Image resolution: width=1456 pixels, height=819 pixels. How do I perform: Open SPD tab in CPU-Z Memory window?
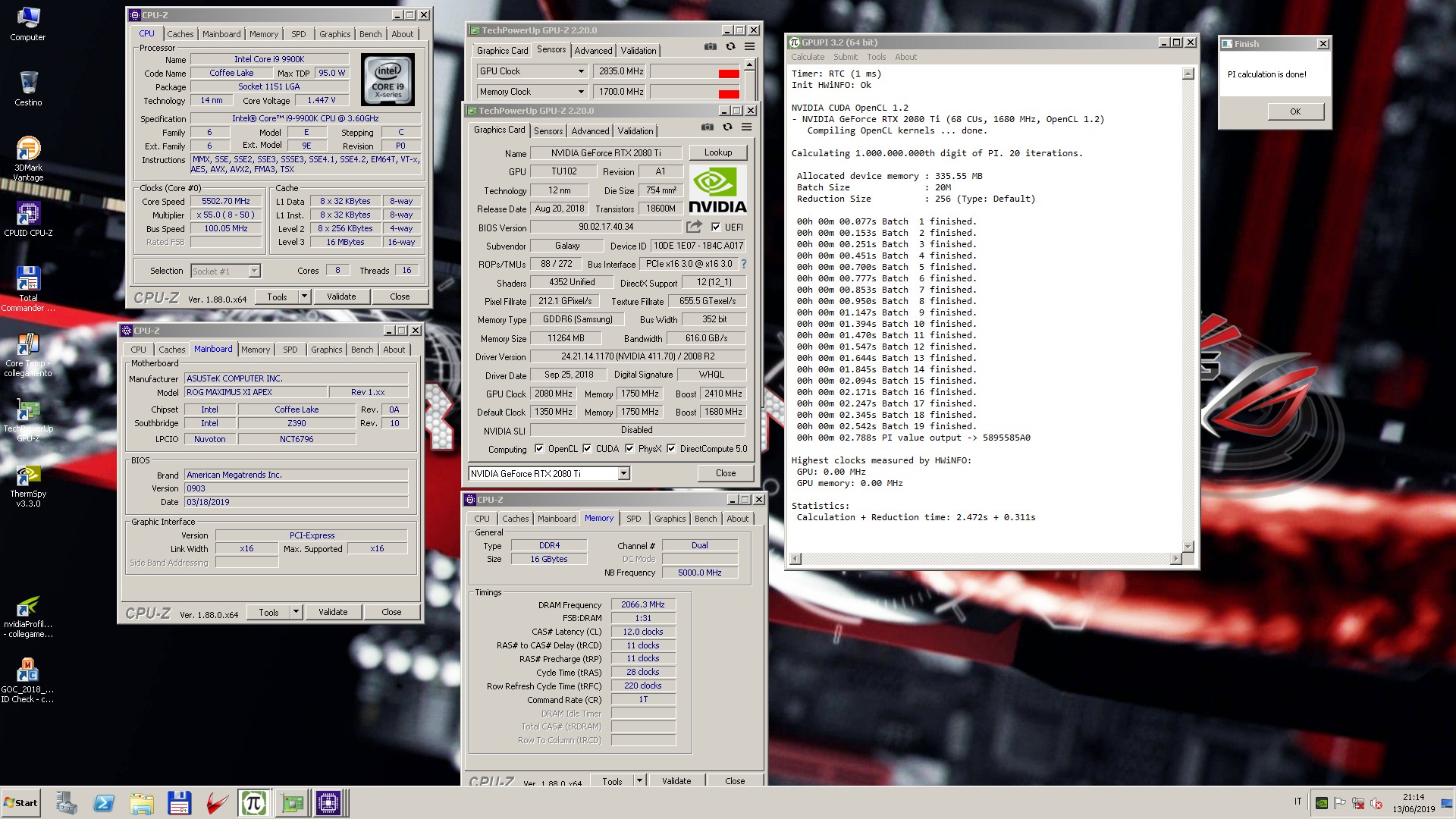(x=634, y=519)
